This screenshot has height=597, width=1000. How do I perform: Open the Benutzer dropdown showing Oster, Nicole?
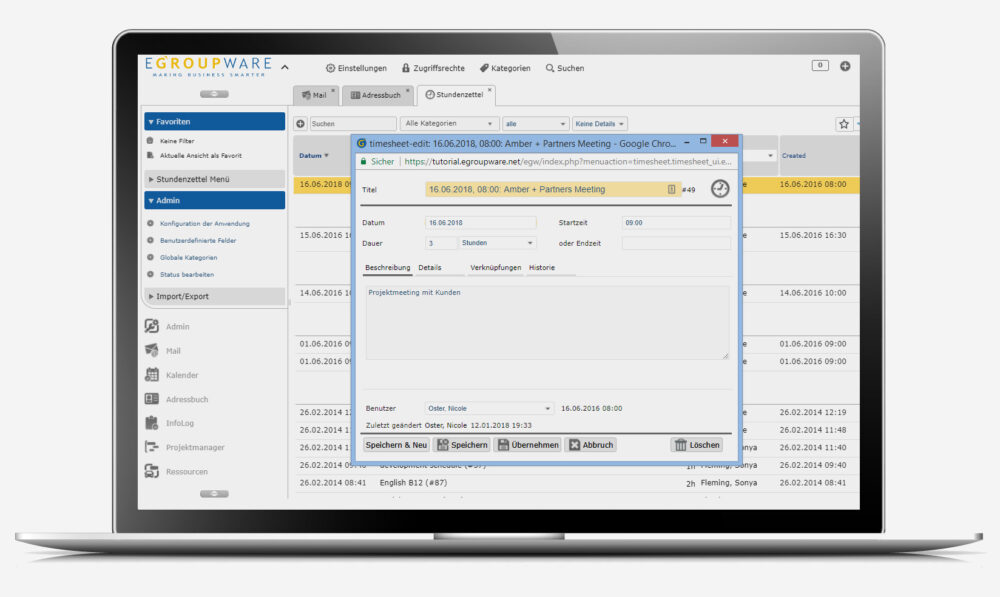(x=488, y=408)
